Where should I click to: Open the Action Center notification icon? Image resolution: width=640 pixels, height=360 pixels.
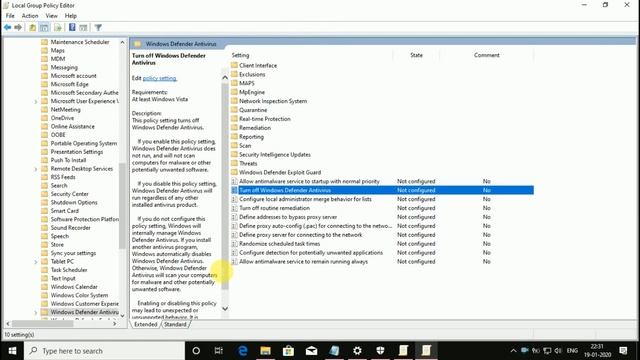(x=623, y=350)
